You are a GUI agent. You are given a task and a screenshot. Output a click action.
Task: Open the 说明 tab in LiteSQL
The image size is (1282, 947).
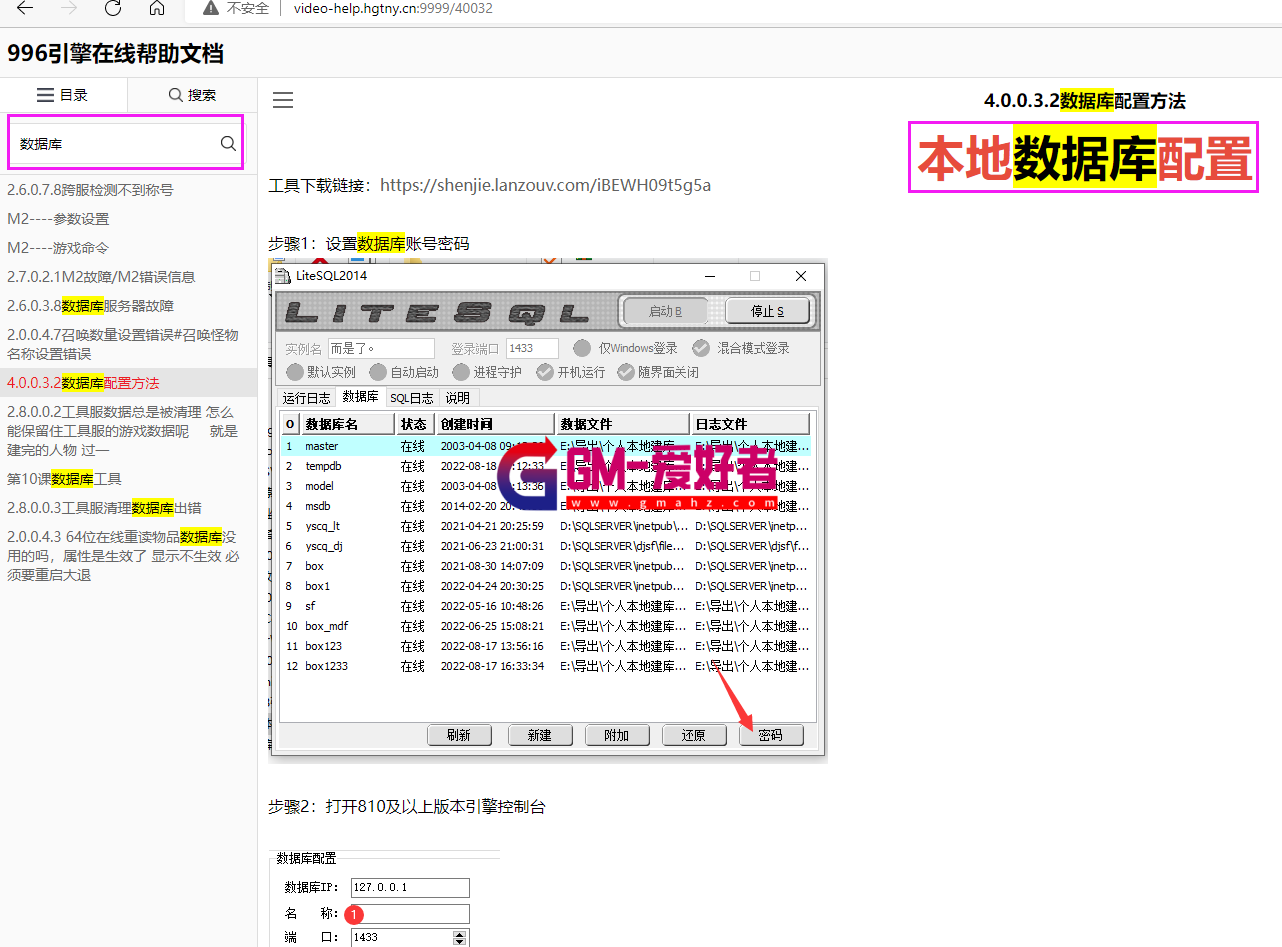458,398
